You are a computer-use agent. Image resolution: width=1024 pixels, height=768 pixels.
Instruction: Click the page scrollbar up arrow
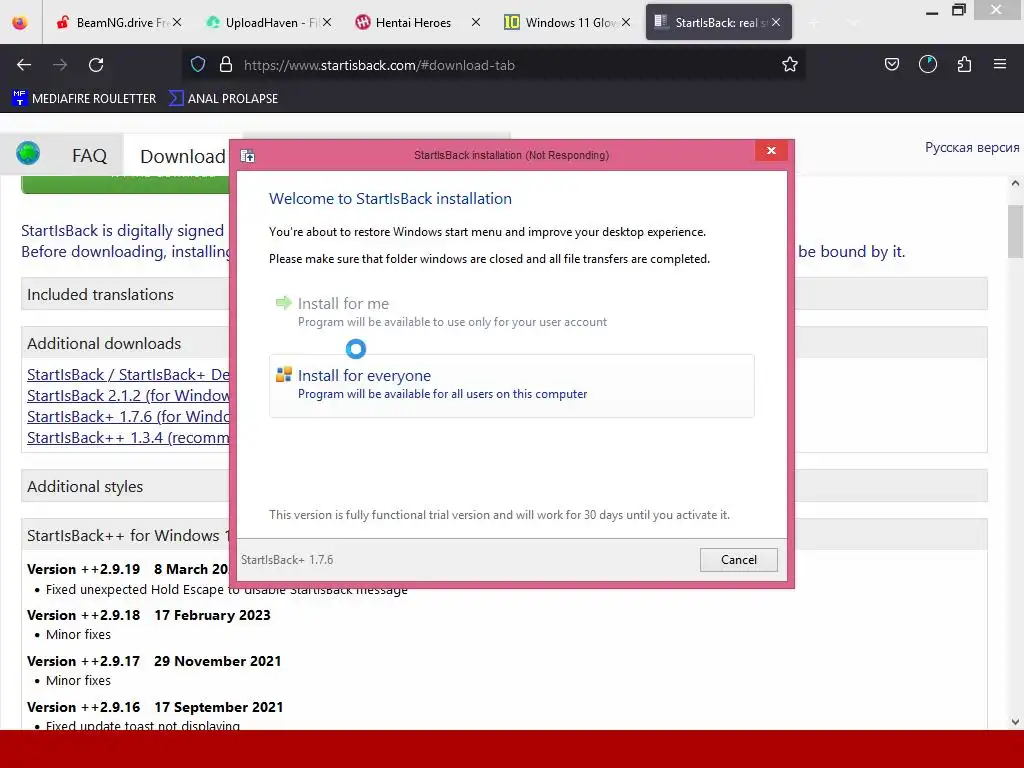coord(1015,183)
